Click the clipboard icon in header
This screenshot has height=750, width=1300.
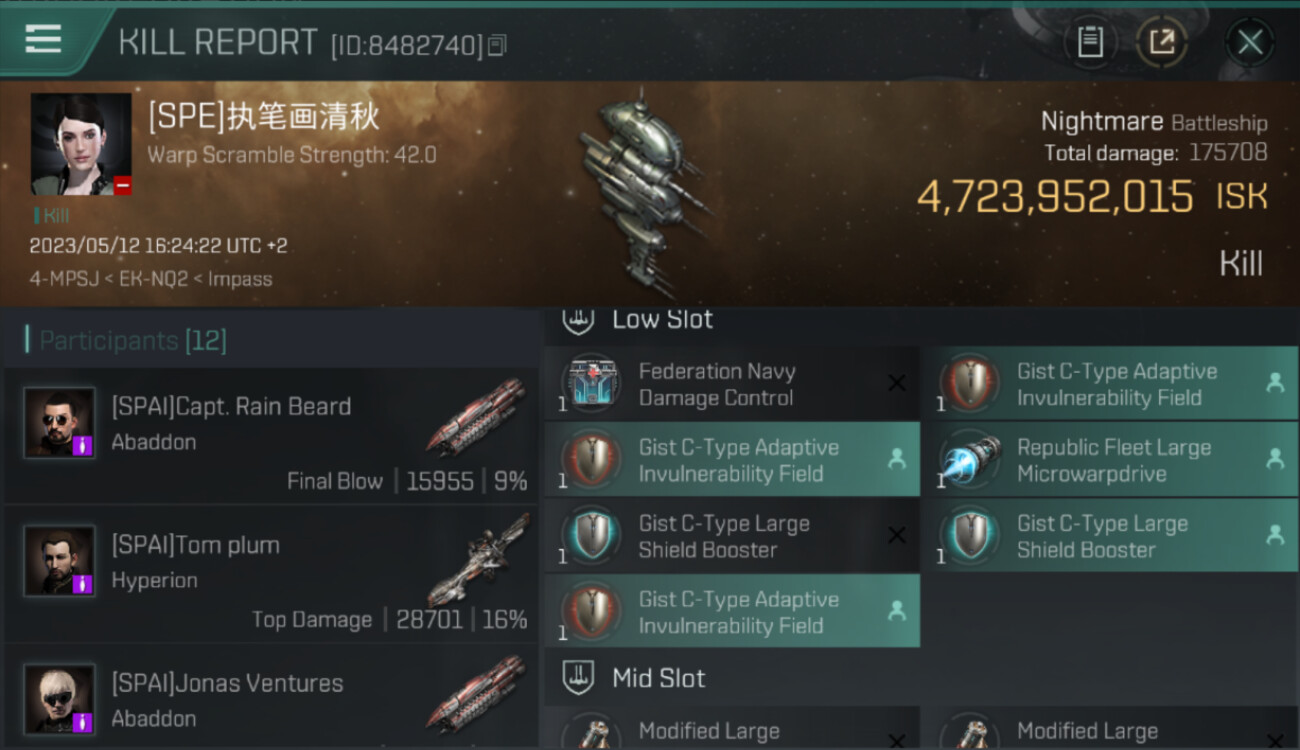coord(1090,42)
